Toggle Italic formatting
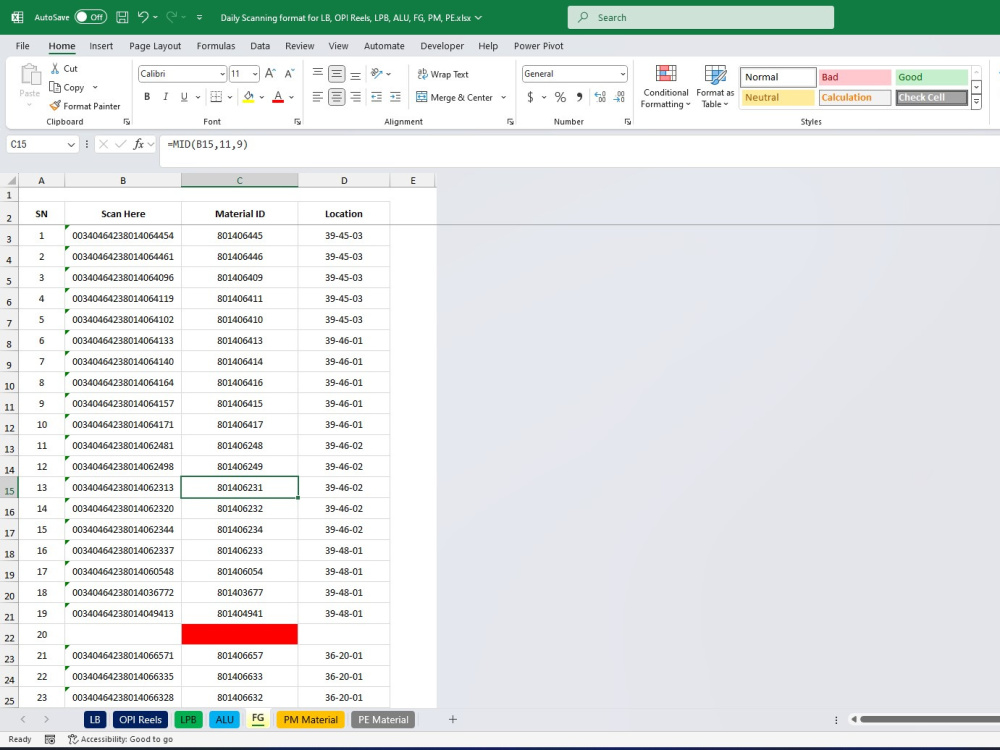1000x750 pixels. [166, 97]
